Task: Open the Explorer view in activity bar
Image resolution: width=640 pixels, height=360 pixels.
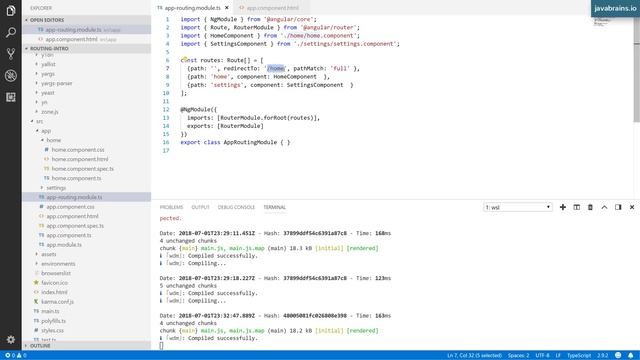Action: 11,11
